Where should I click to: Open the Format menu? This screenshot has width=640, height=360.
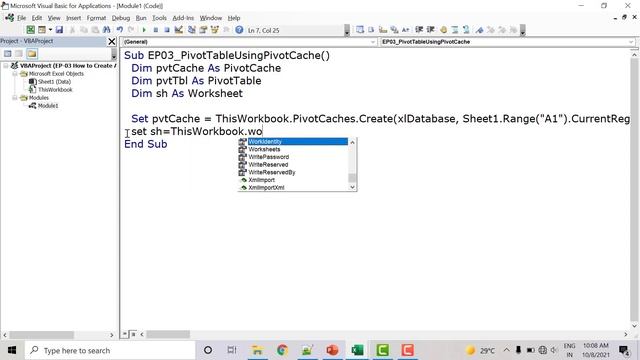point(96,18)
